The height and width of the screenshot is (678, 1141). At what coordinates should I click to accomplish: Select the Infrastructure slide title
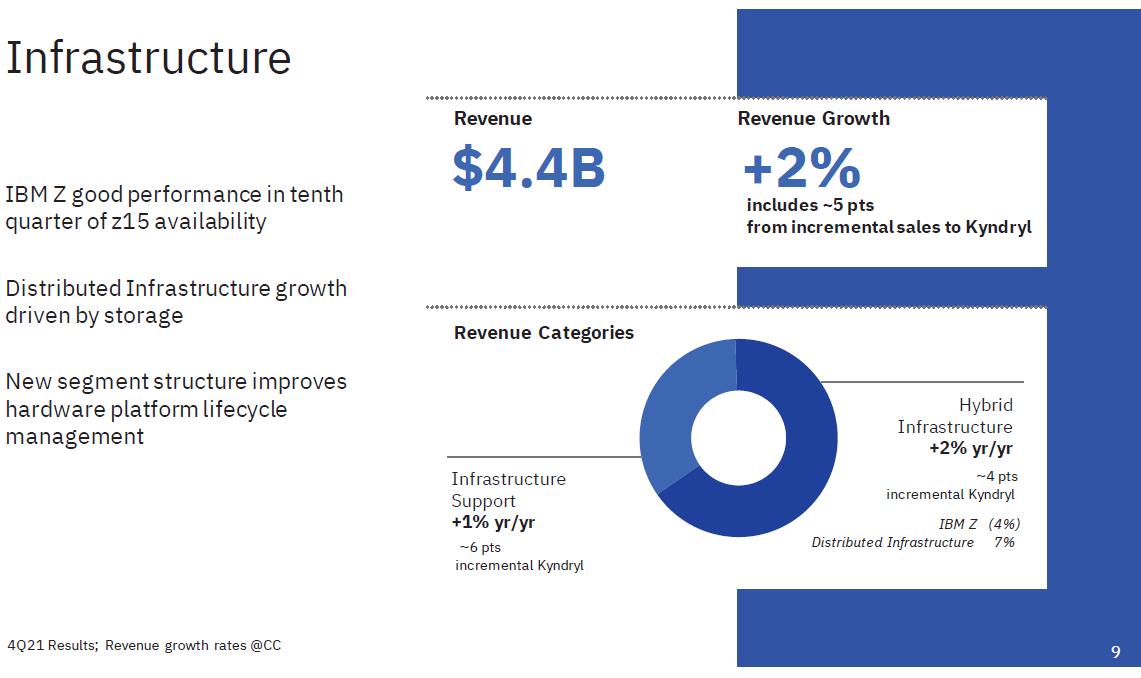click(x=148, y=58)
